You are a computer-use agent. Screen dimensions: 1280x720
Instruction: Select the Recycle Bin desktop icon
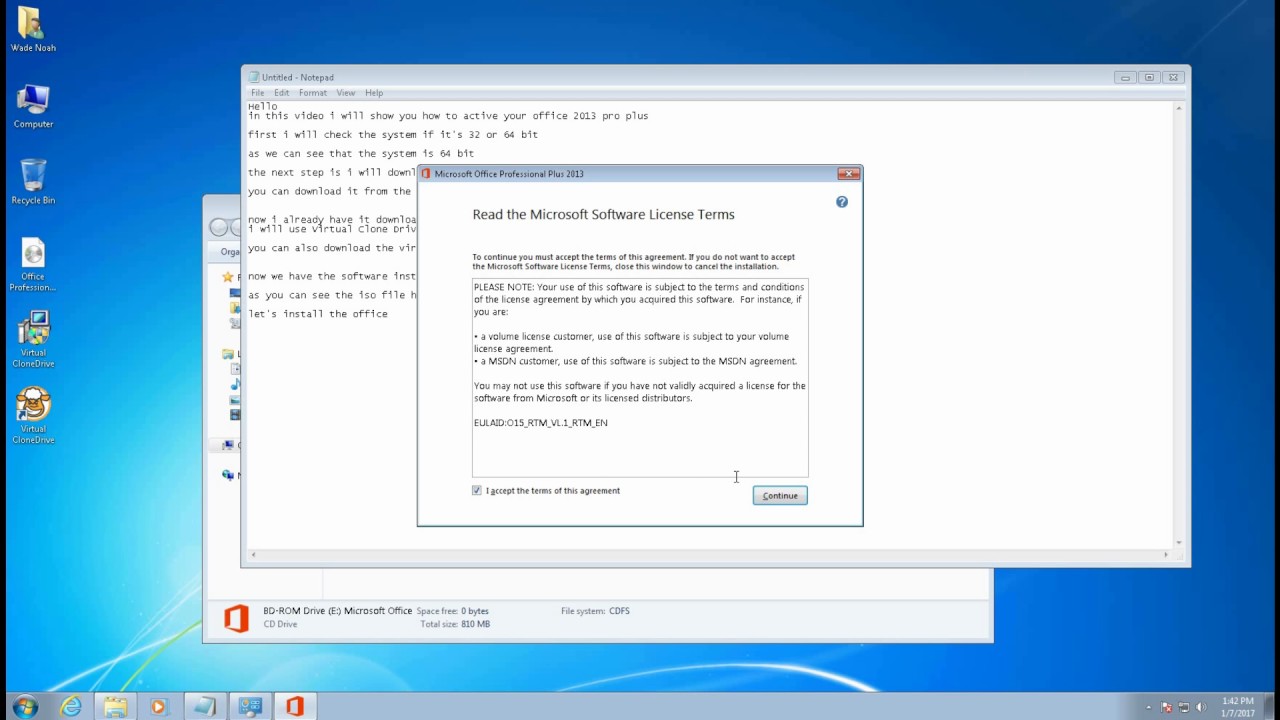(33, 182)
